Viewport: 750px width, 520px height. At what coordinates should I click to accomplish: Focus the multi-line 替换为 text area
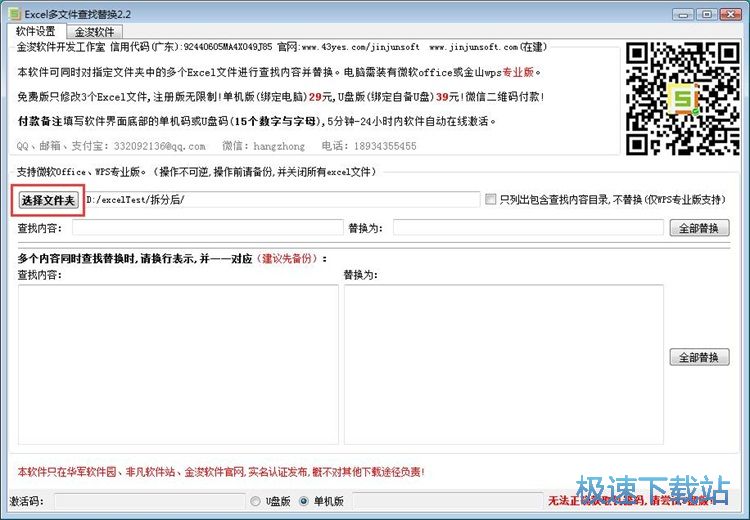(504, 364)
